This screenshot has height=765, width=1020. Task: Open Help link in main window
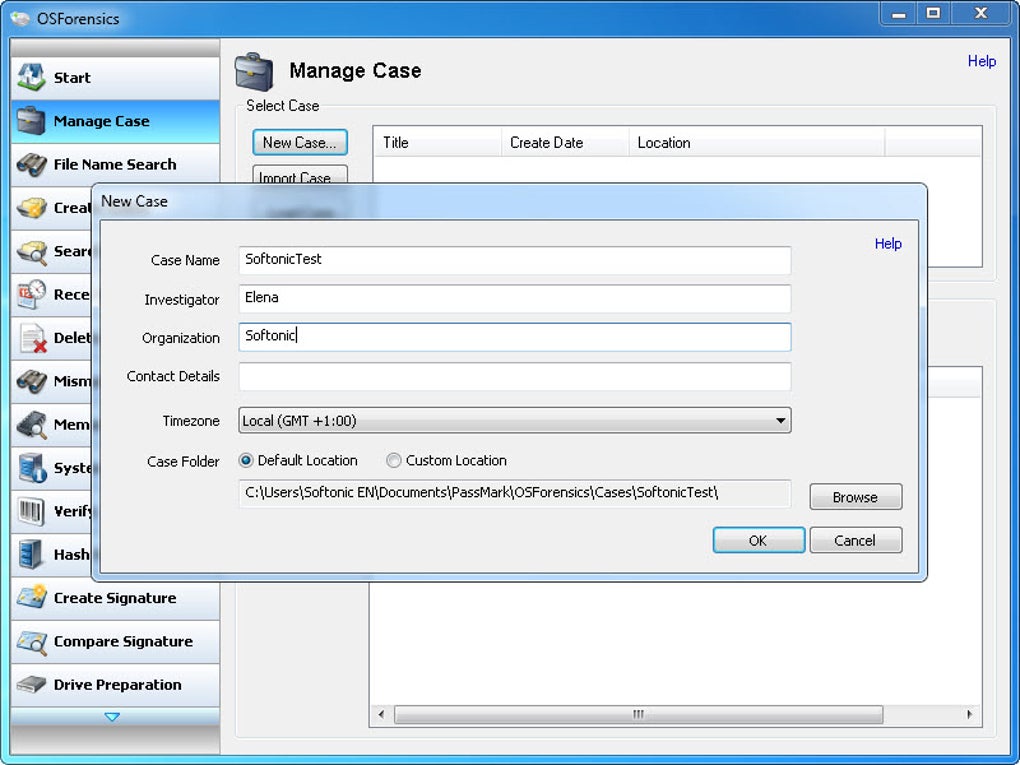coord(982,61)
